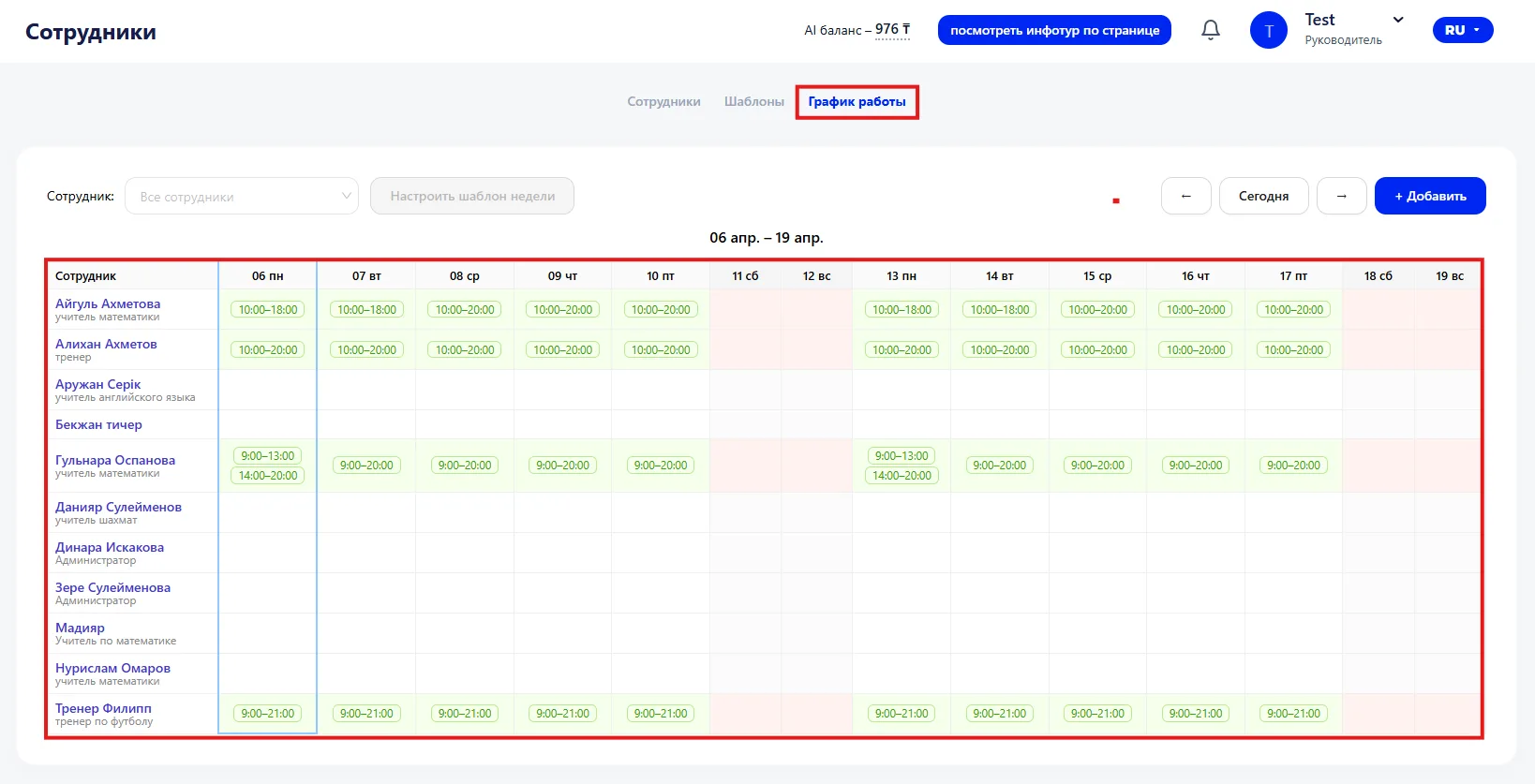
Task: Open Тренер Филипп employee link
Action: (x=103, y=708)
